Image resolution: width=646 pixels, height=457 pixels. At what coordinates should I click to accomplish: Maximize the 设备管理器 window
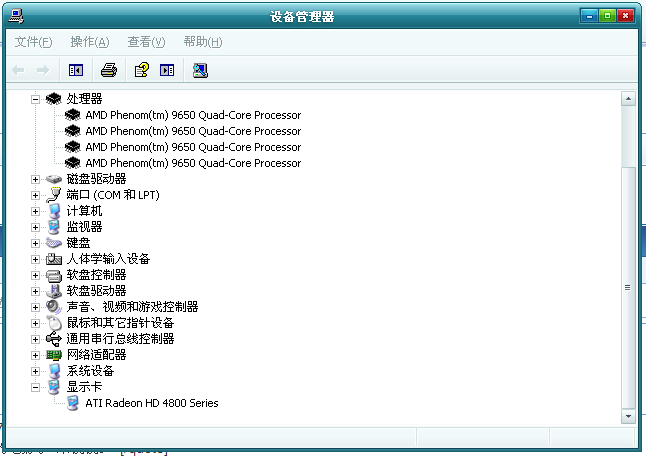607,16
